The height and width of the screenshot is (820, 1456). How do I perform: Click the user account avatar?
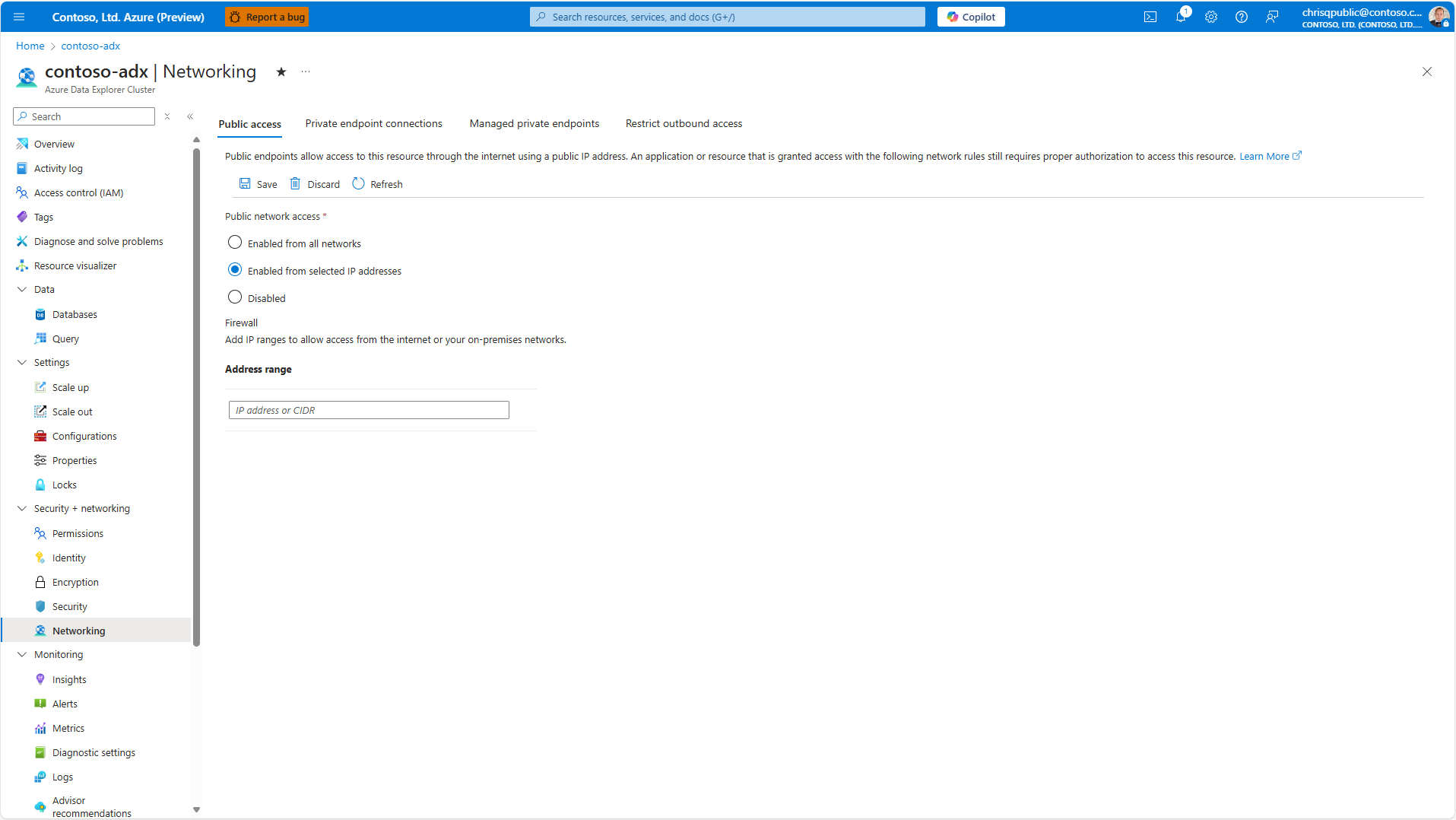1439,17
